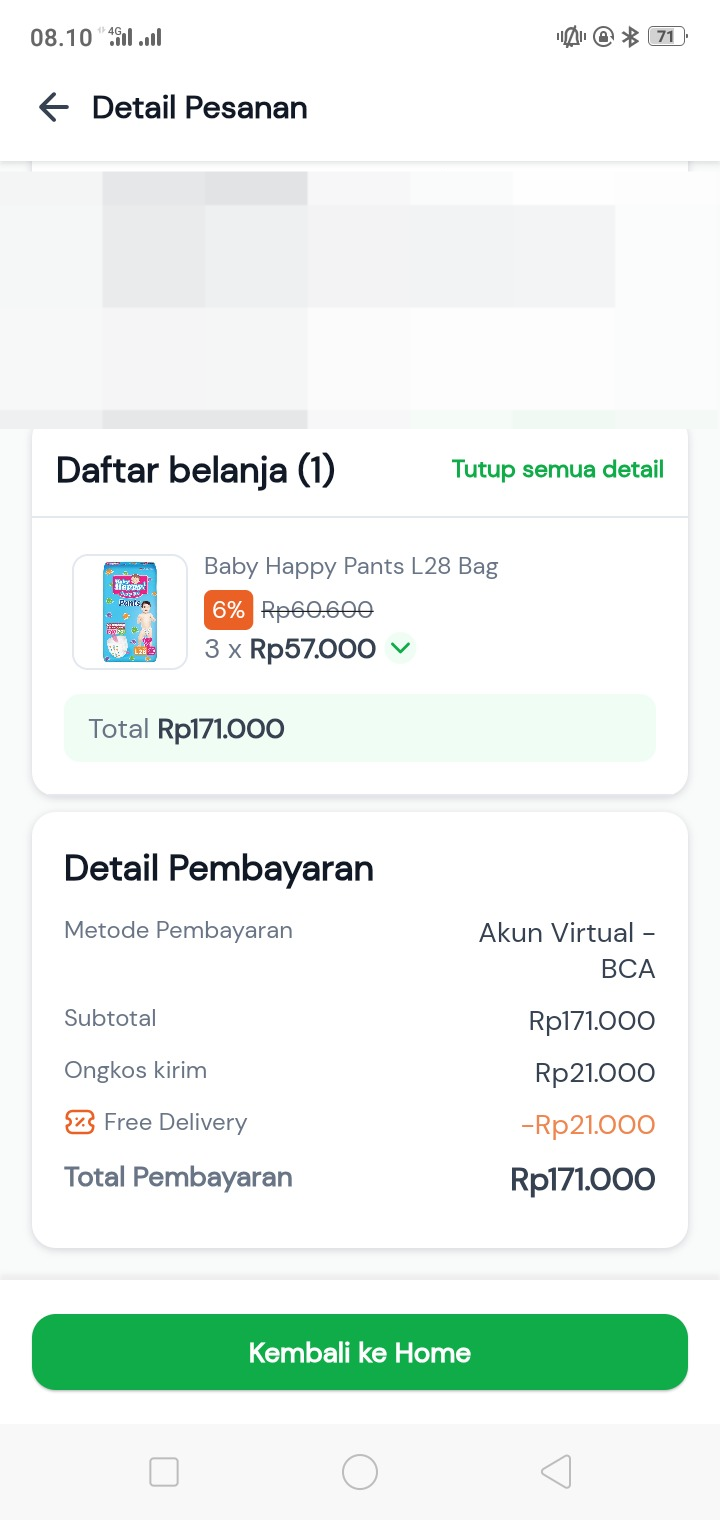720x1520 pixels.
Task: Tap the Total Pembayaran amount Rp171.000
Action: 582,1179
